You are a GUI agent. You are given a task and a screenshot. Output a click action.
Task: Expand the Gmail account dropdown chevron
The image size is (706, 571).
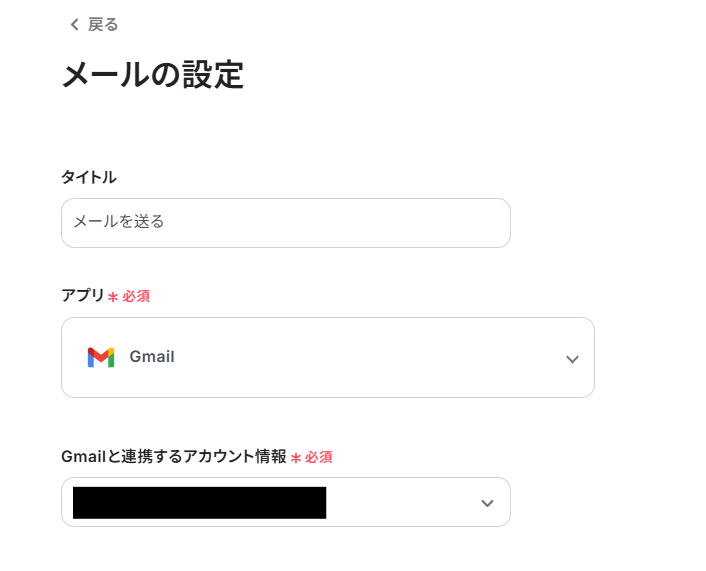click(487, 503)
